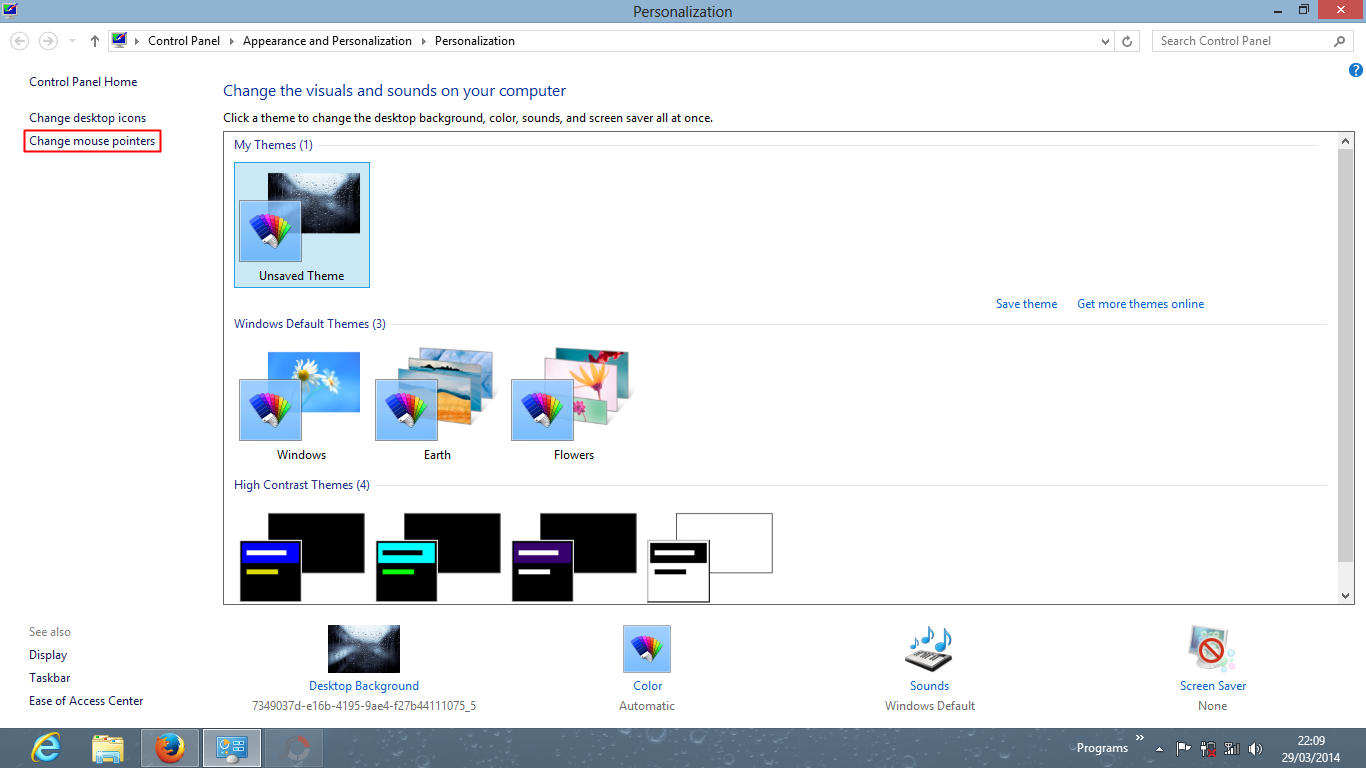Click the Personalization breadcrumb segment

point(475,41)
